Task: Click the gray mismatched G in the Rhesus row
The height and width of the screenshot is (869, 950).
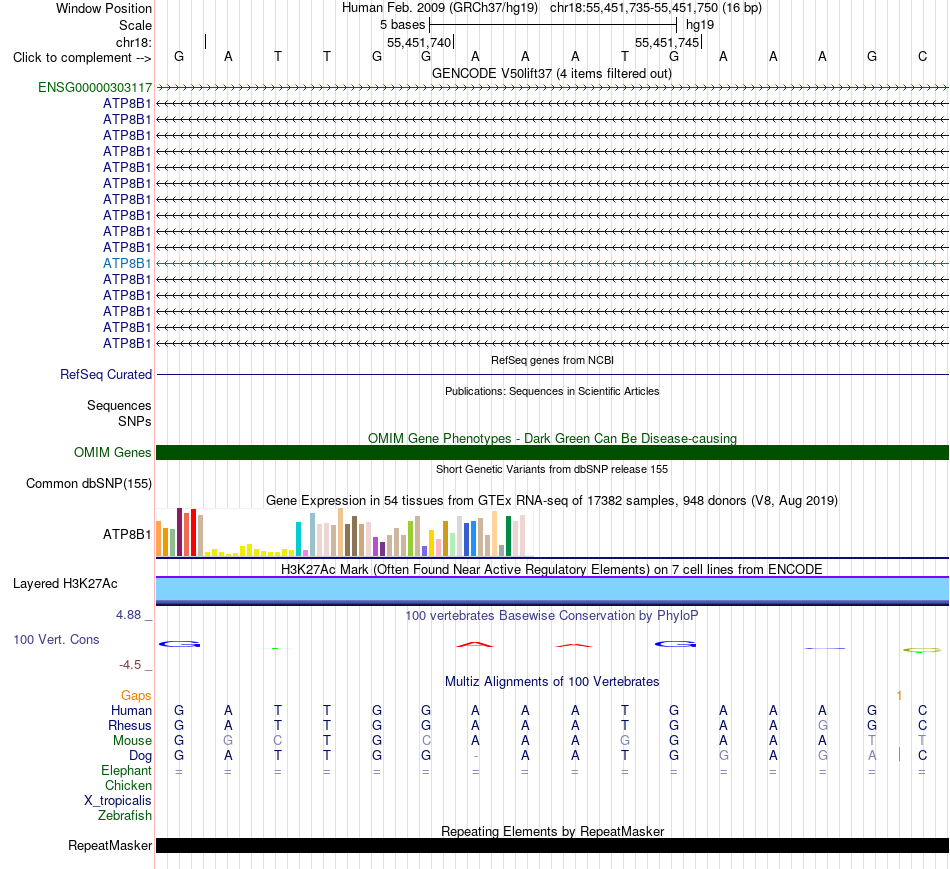Action: (x=822, y=725)
